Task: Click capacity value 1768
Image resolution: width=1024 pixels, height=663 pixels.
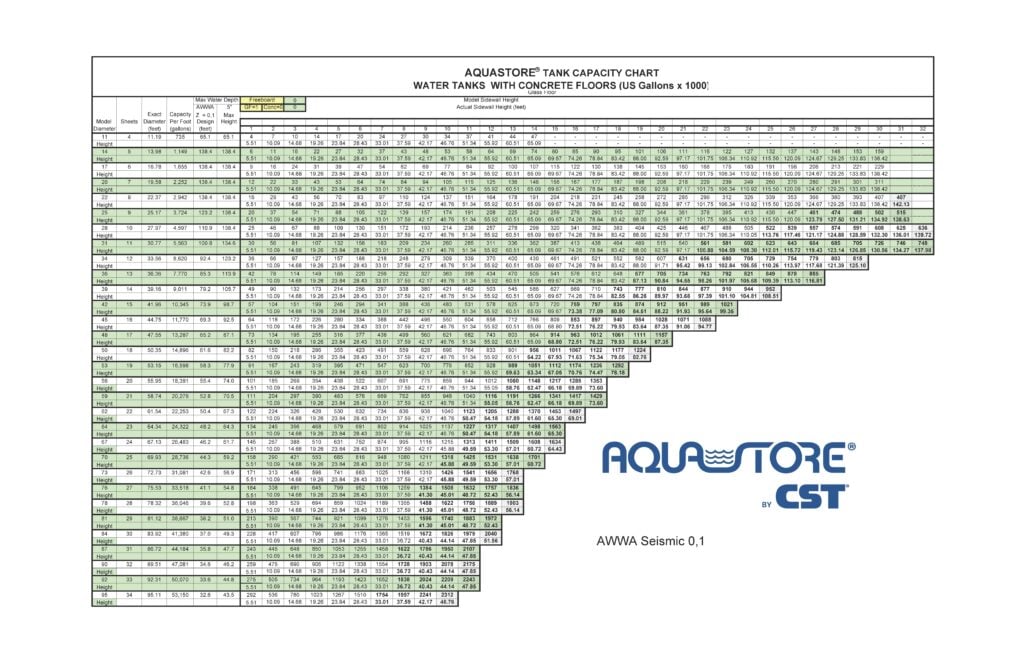Action: click(x=512, y=473)
